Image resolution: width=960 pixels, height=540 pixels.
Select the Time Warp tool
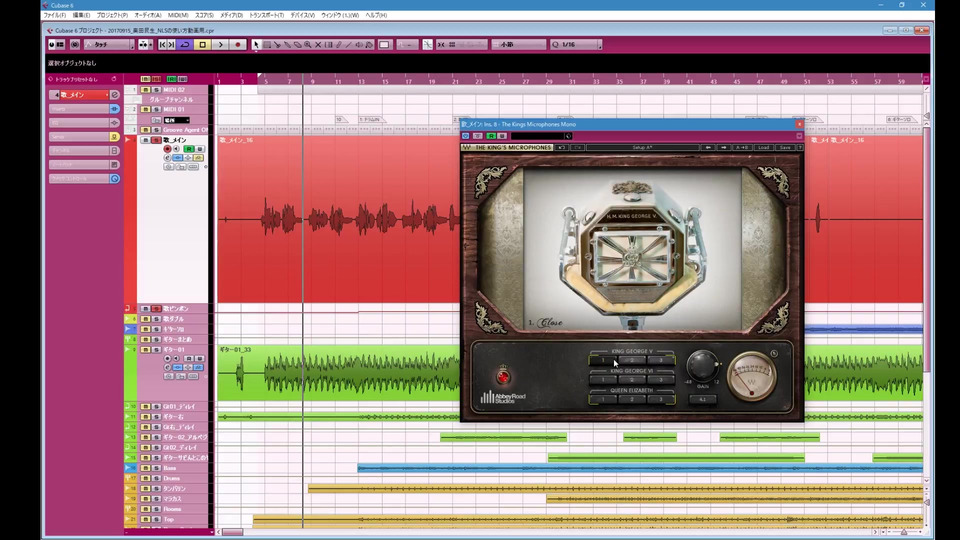(329, 45)
